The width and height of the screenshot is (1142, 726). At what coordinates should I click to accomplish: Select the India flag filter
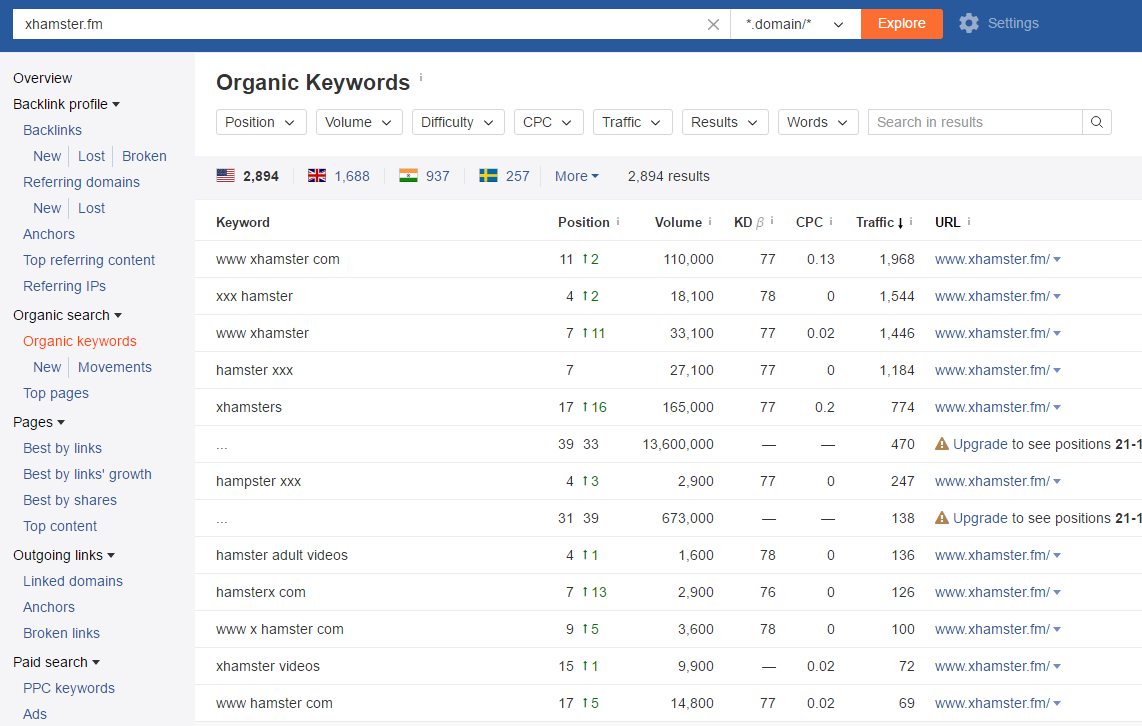[x=409, y=175]
